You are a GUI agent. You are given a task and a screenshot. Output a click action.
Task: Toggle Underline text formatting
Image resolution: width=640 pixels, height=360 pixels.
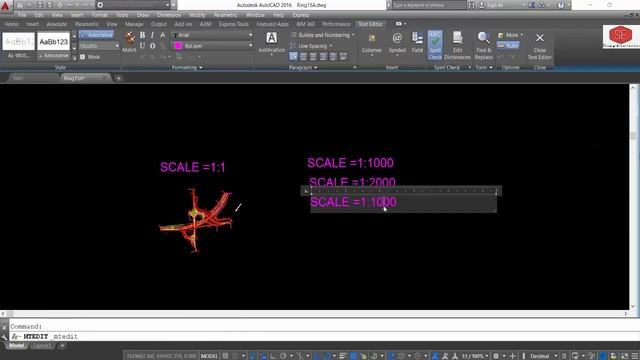(x=142, y=46)
